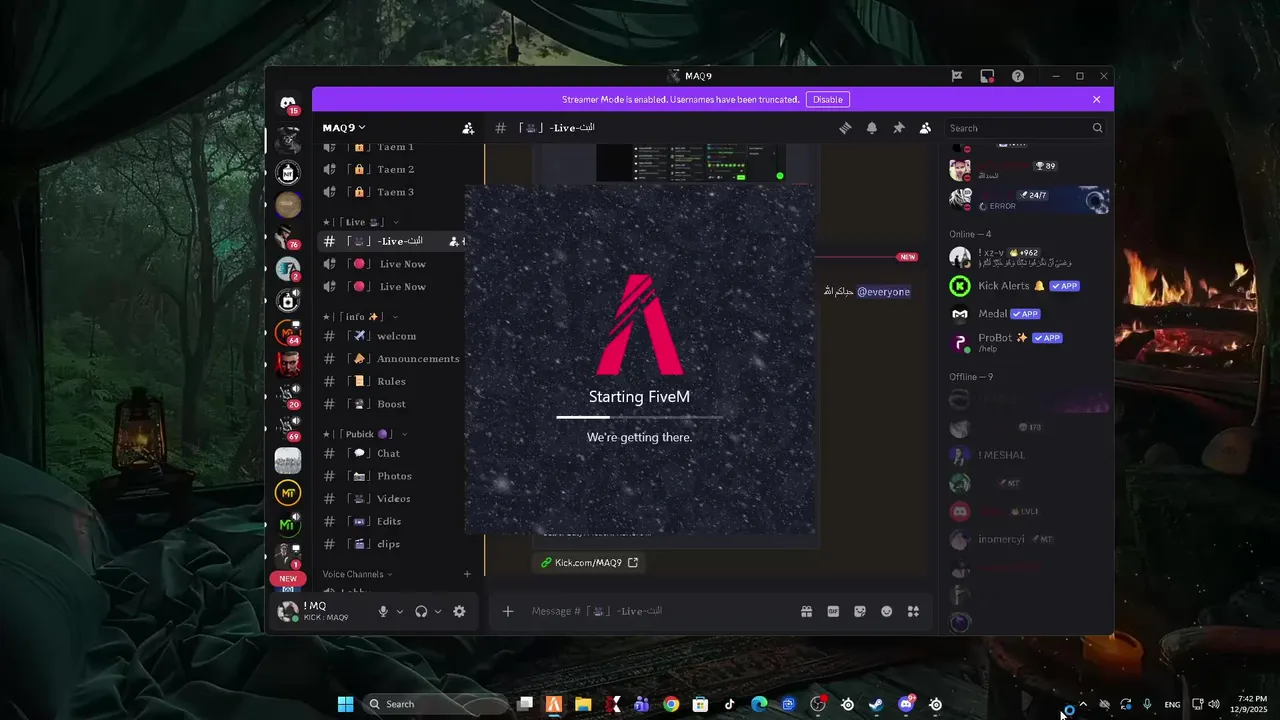Send a gift icon in message bar
Viewport: 1280px width, 720px height.
tap(806, 611)
